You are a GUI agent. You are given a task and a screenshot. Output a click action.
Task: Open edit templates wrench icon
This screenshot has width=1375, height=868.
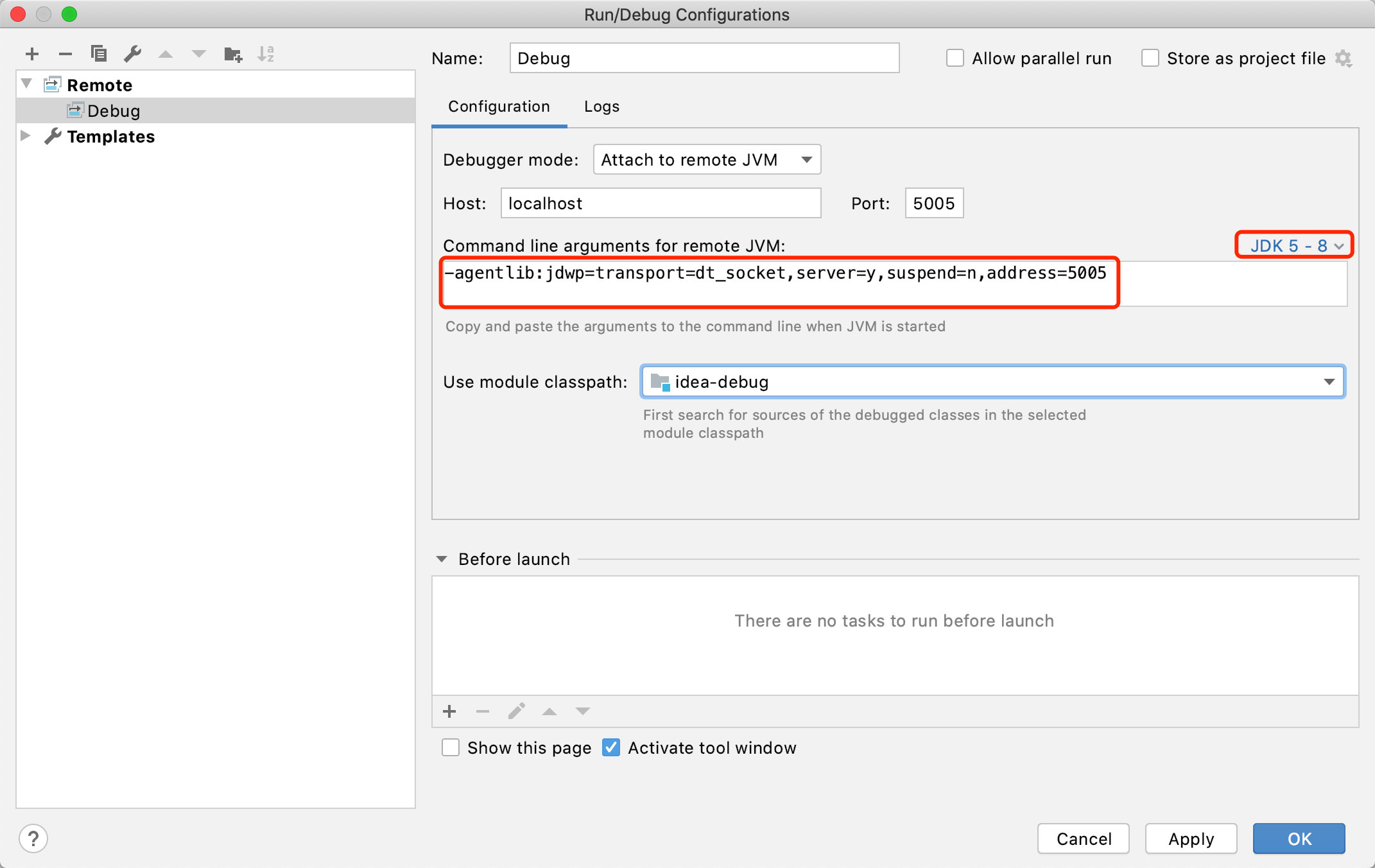[x=132, y=54]
